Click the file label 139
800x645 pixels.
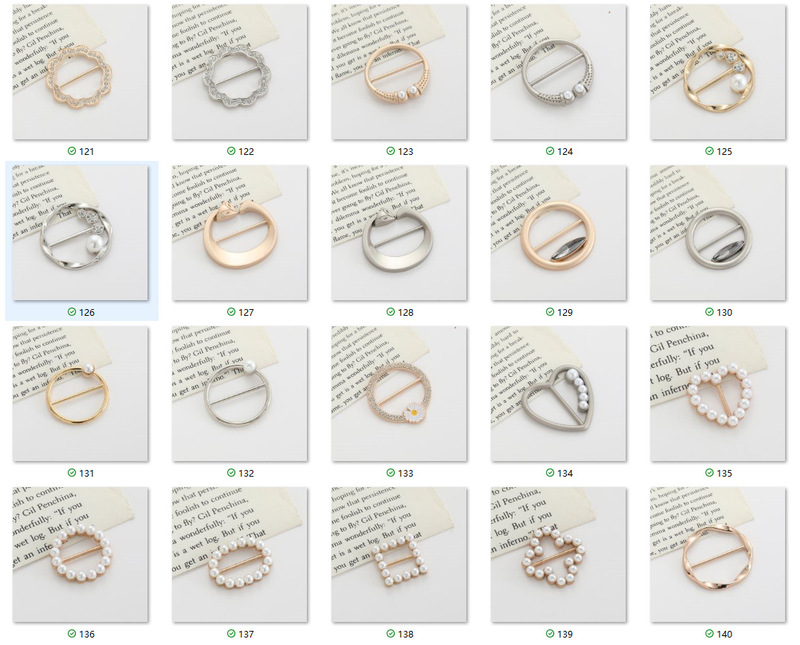[x=565, y=634]
